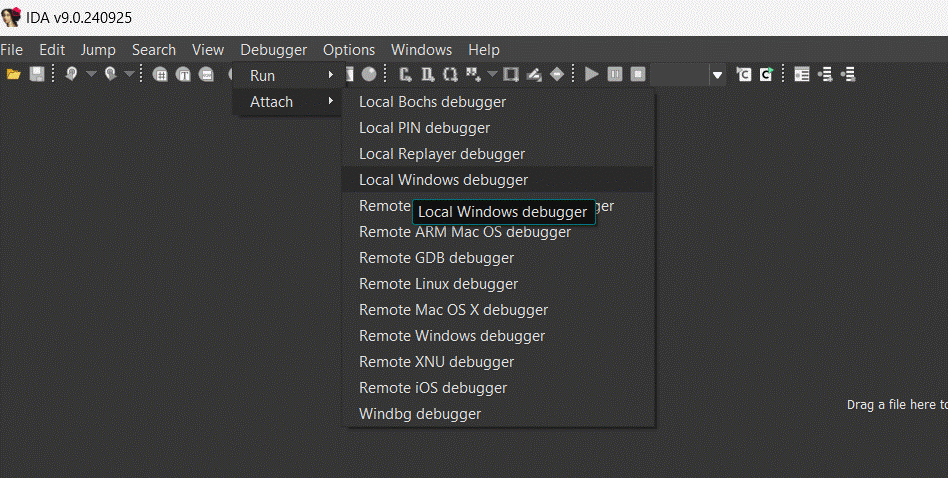Select Remote XNU debugger
This screenshot has width=948, height=478.
point(498,362)
